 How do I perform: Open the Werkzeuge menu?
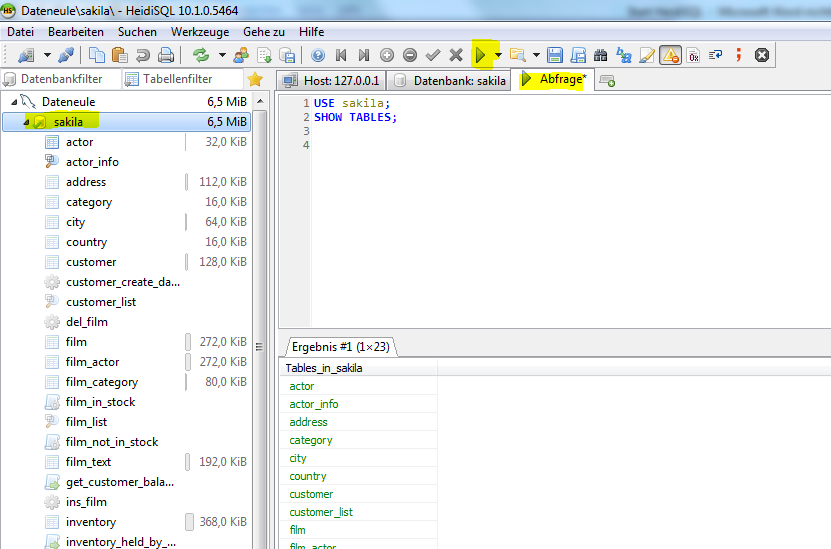point(199,32)
